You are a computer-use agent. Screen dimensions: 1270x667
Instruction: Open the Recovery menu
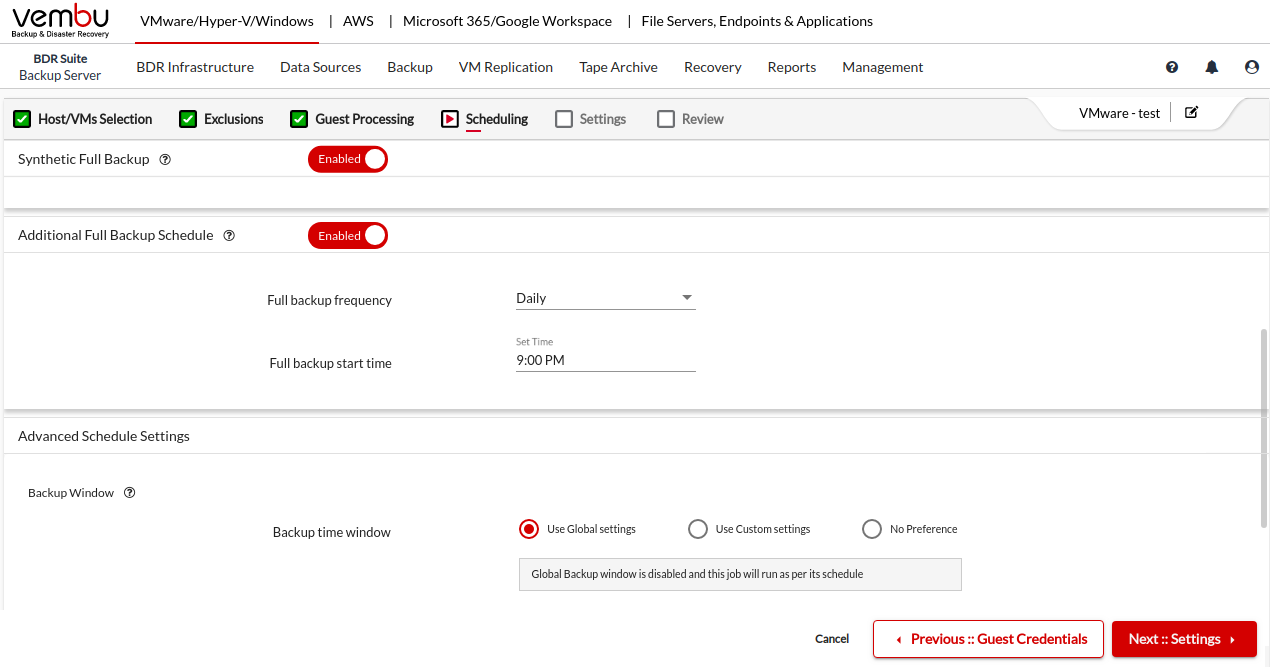pyautogui.click(x=712, y=67)
